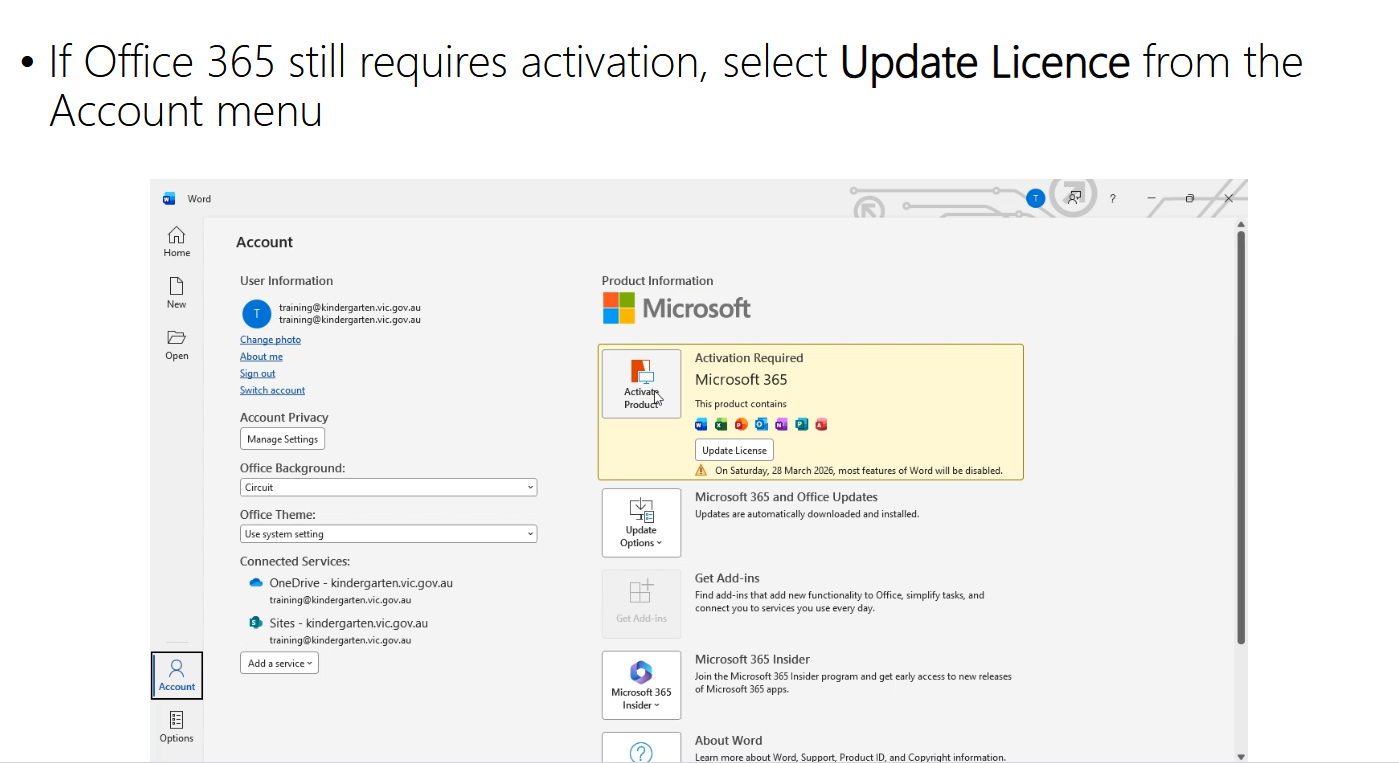The height and width of the screenshot is (763, 1399).
Task: Click the vertical scrollbar thumb
Action: (x=1241, y=437)
